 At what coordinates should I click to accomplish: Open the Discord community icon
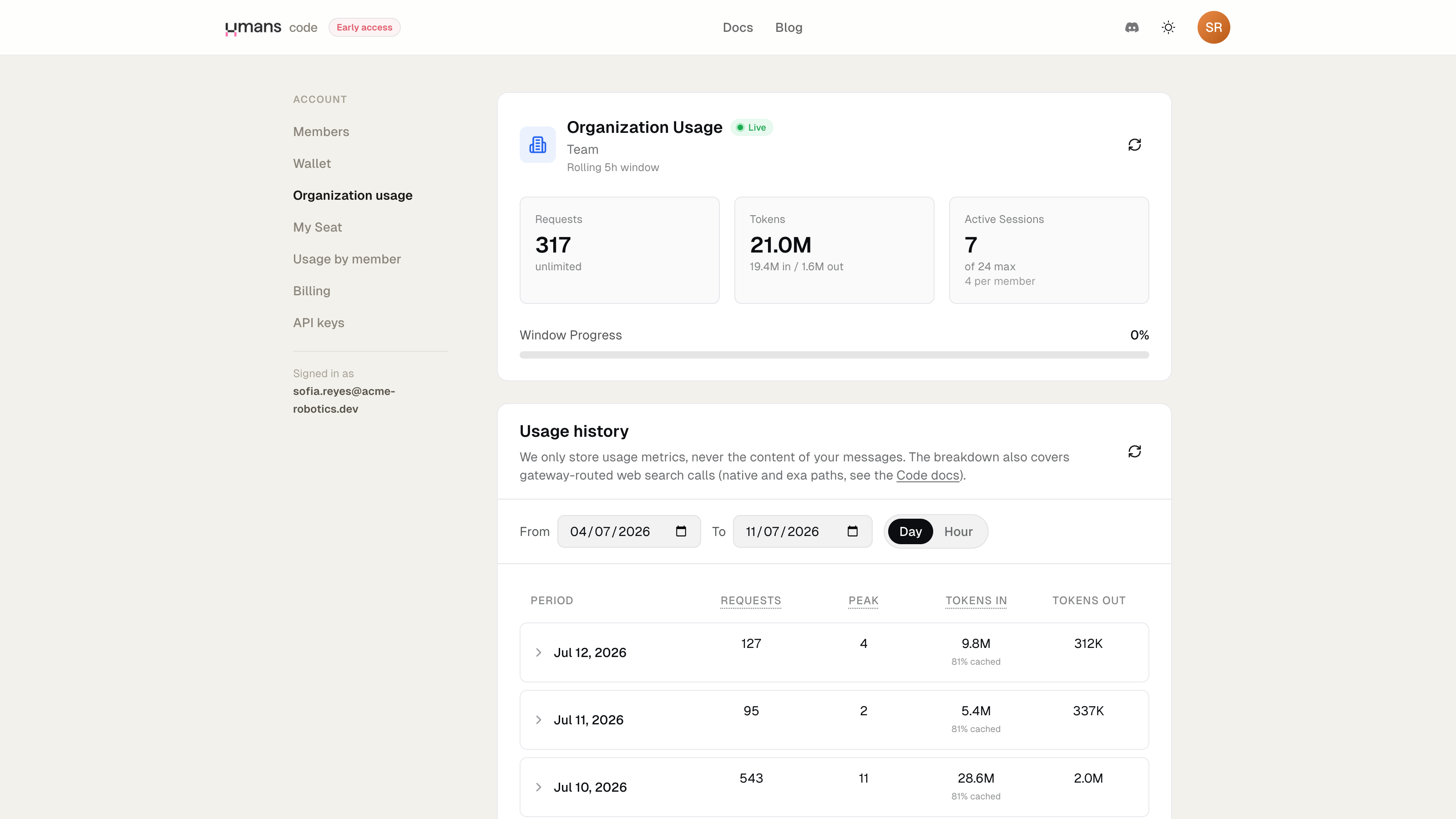point(1132,27)
